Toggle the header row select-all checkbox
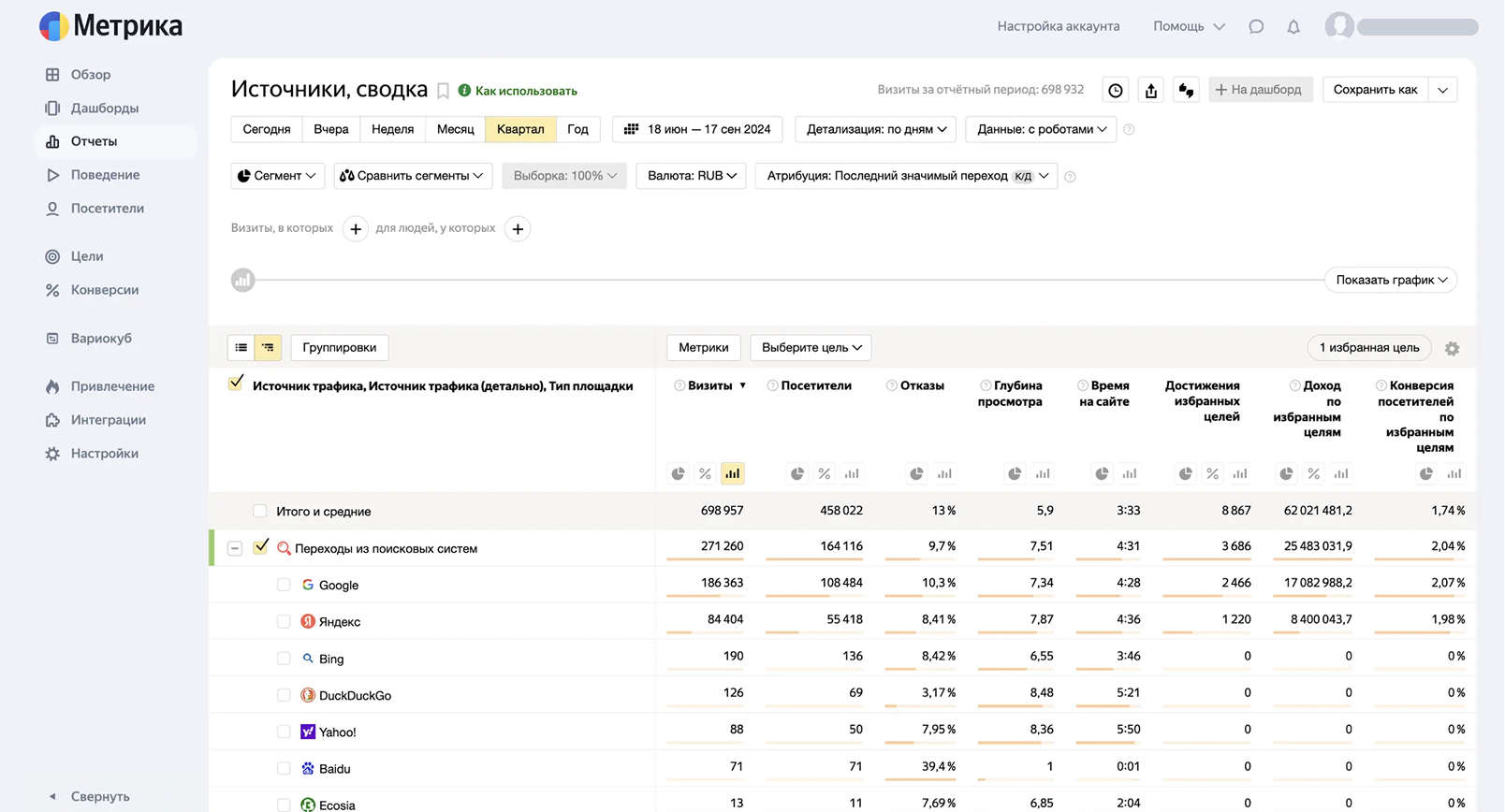 click(x=236, y=383)
